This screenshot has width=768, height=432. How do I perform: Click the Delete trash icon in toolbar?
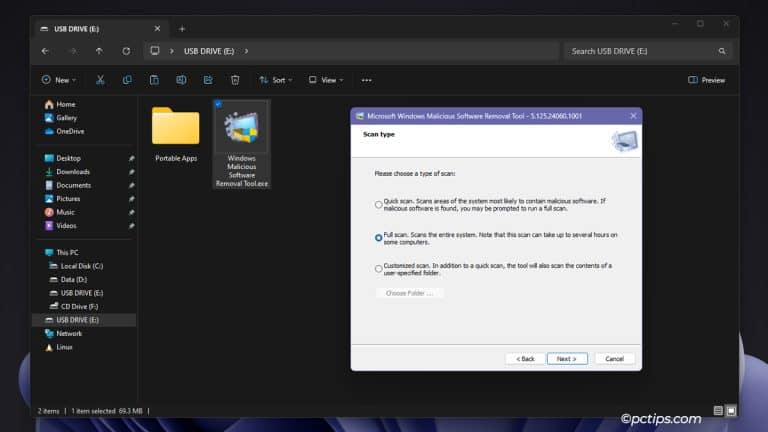coord(235,80)
